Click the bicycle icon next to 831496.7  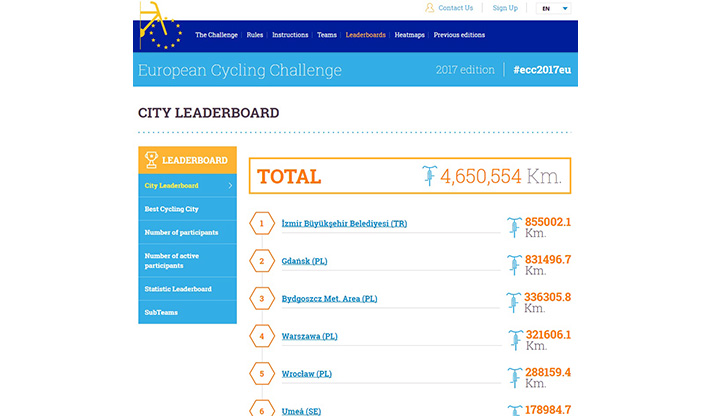pos(514,264)
